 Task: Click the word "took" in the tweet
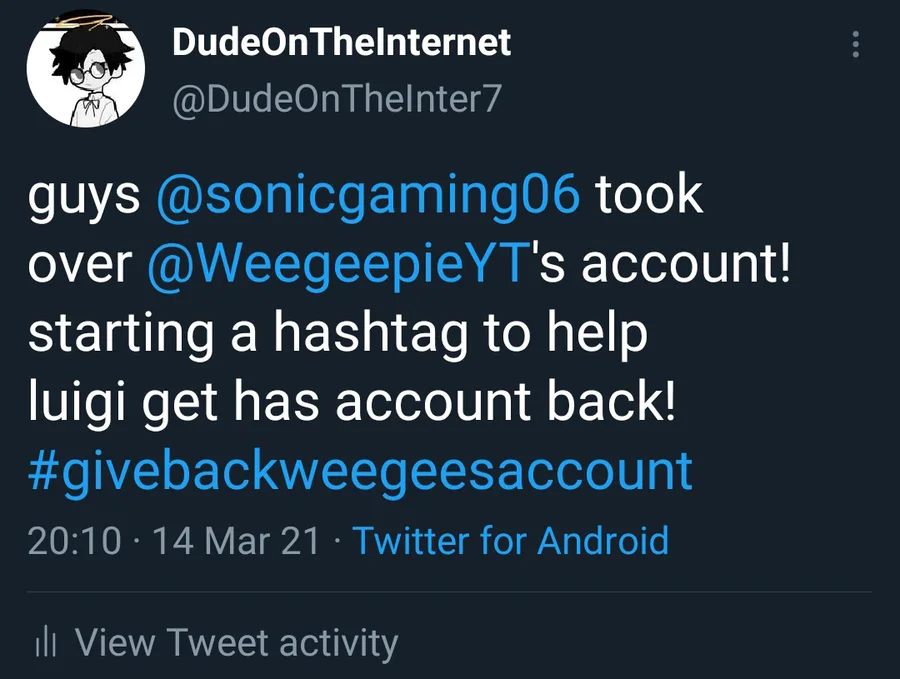tap(650, 194)
